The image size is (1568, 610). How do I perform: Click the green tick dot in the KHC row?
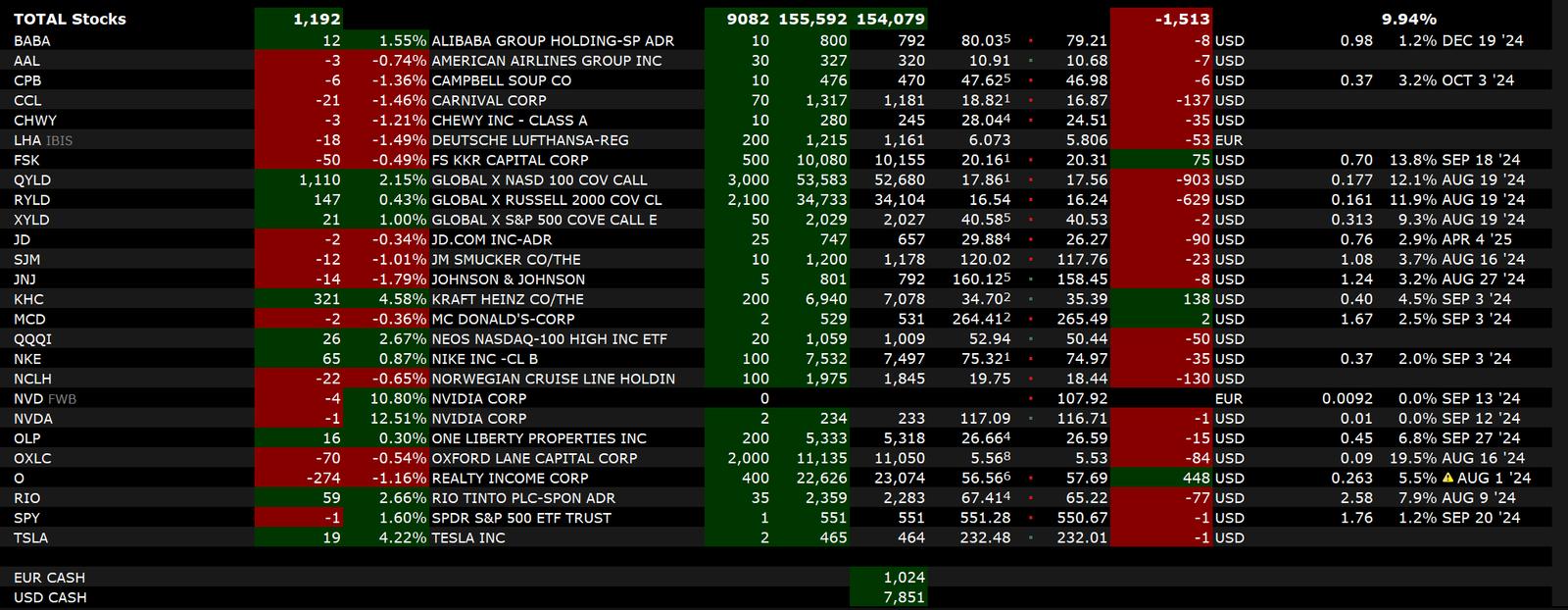tap(1031, 299)
